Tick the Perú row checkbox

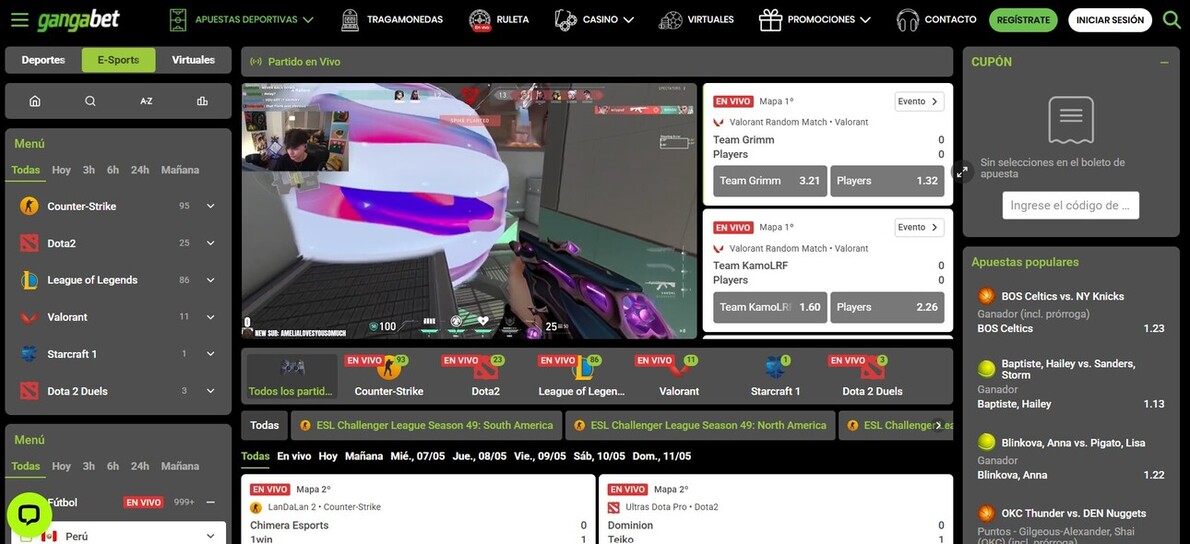[27, 537]
